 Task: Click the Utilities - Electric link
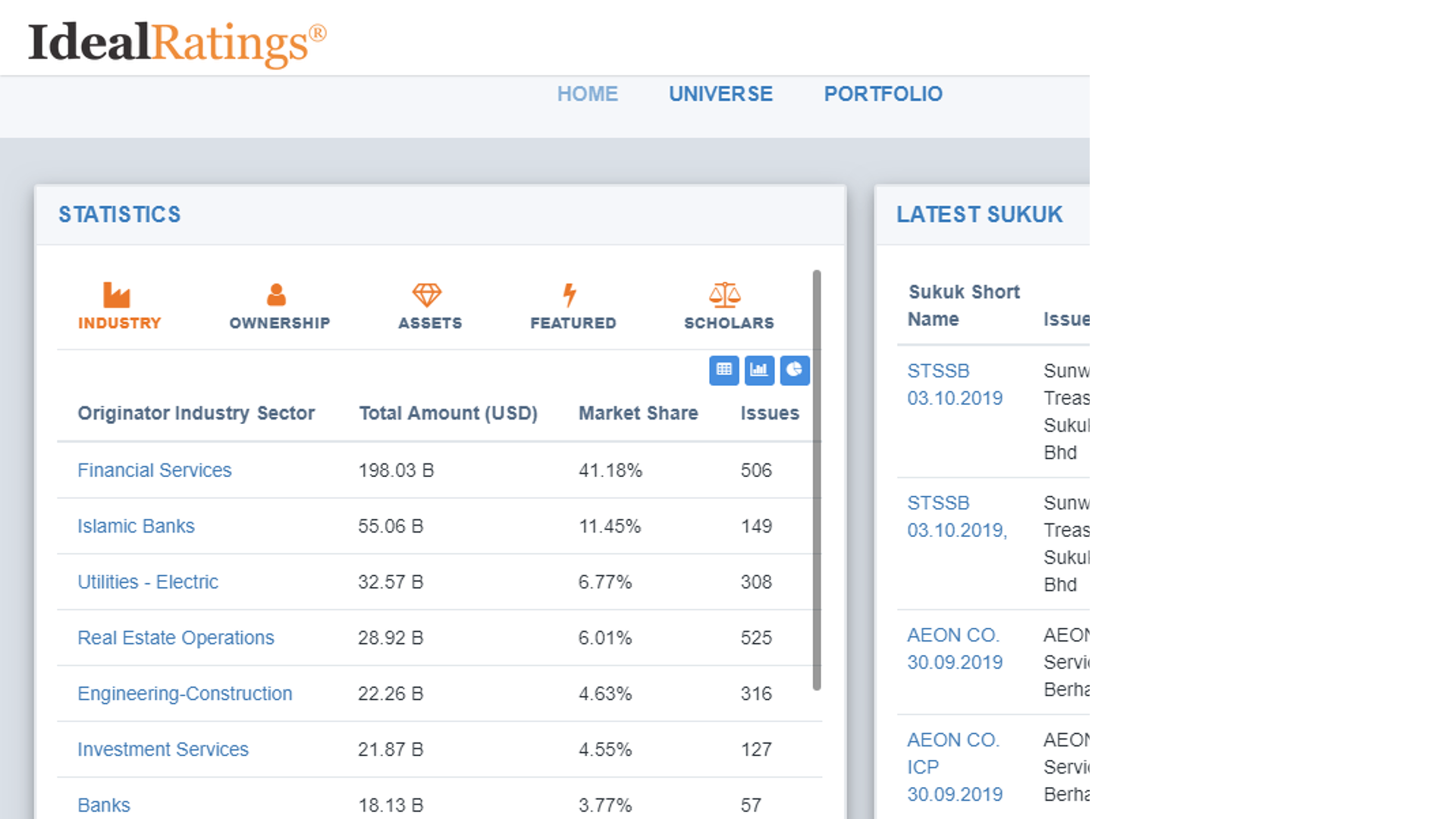point(148,582)
